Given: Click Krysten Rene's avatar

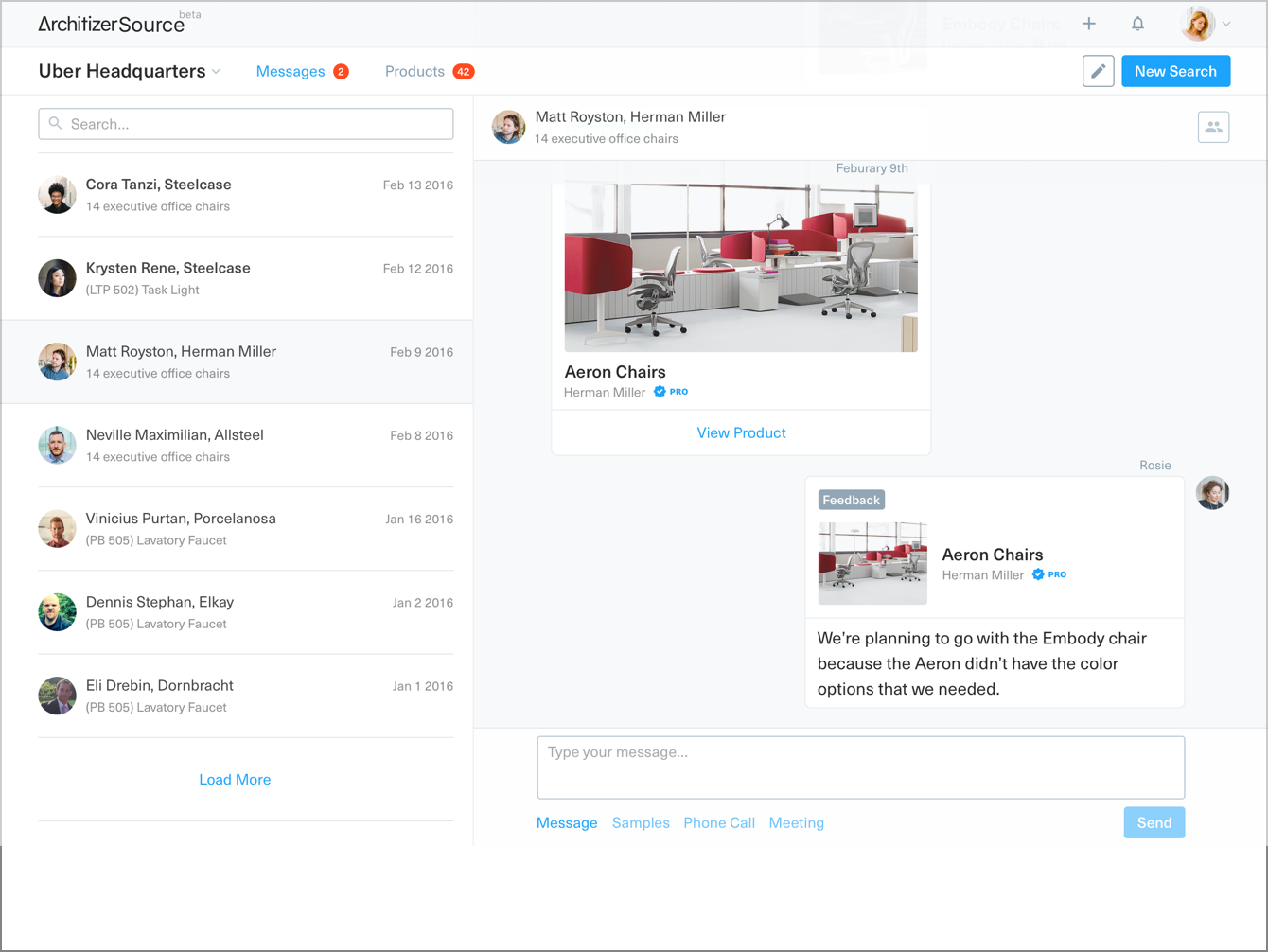Looking at the screenshot, I should point(57,278).
